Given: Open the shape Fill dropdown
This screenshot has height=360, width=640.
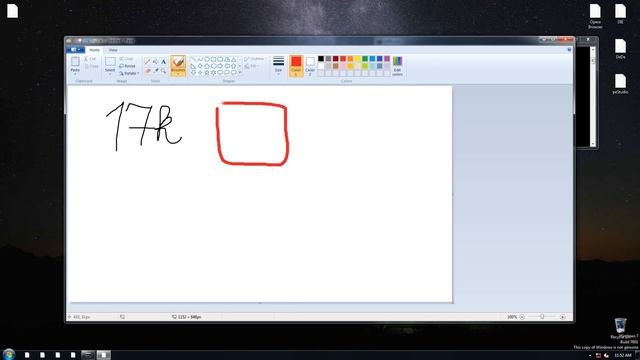Looking at the screenshot, I should (252, 66).
